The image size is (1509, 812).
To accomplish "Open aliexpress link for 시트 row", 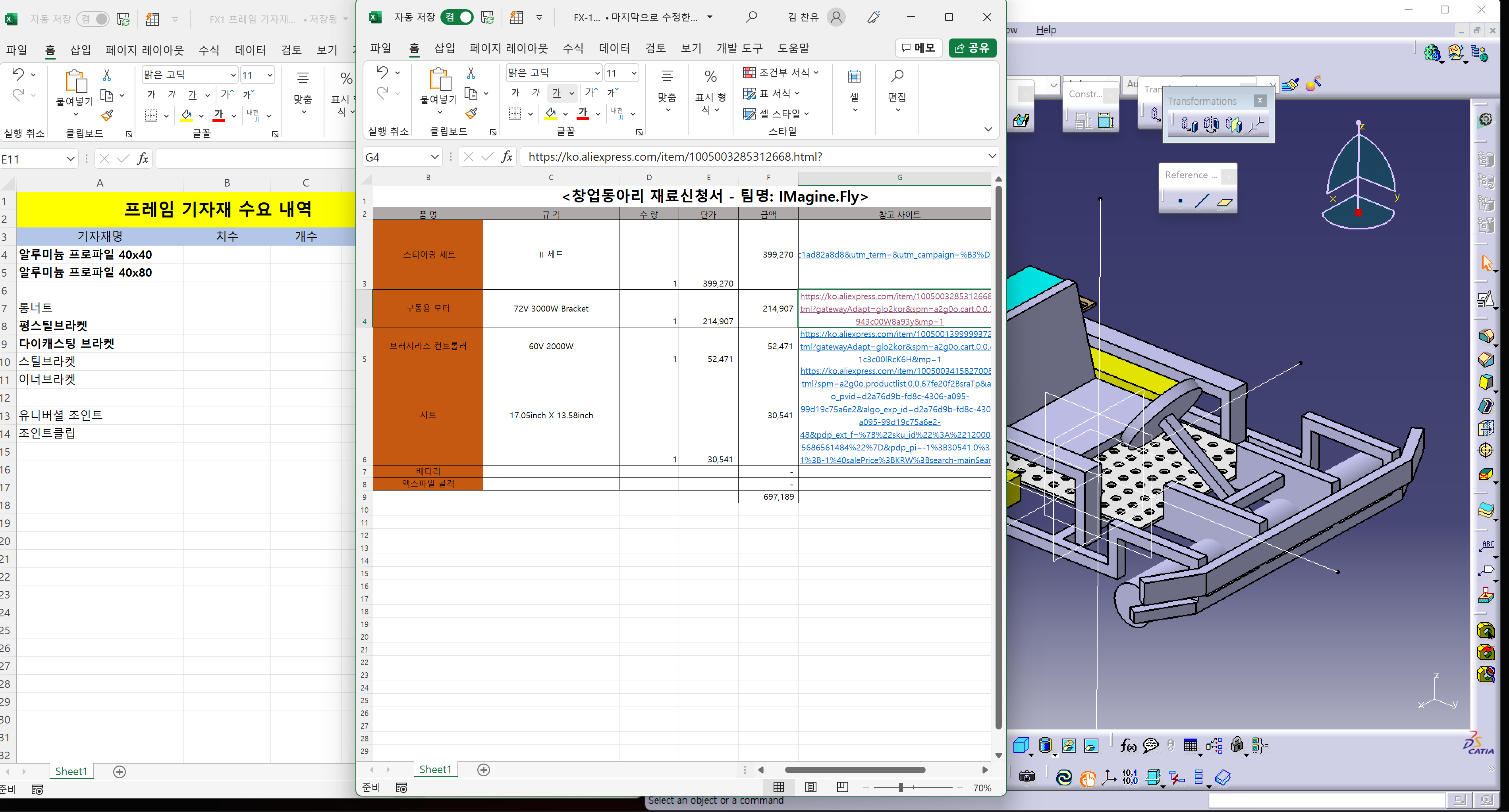I will coord(895,416).
